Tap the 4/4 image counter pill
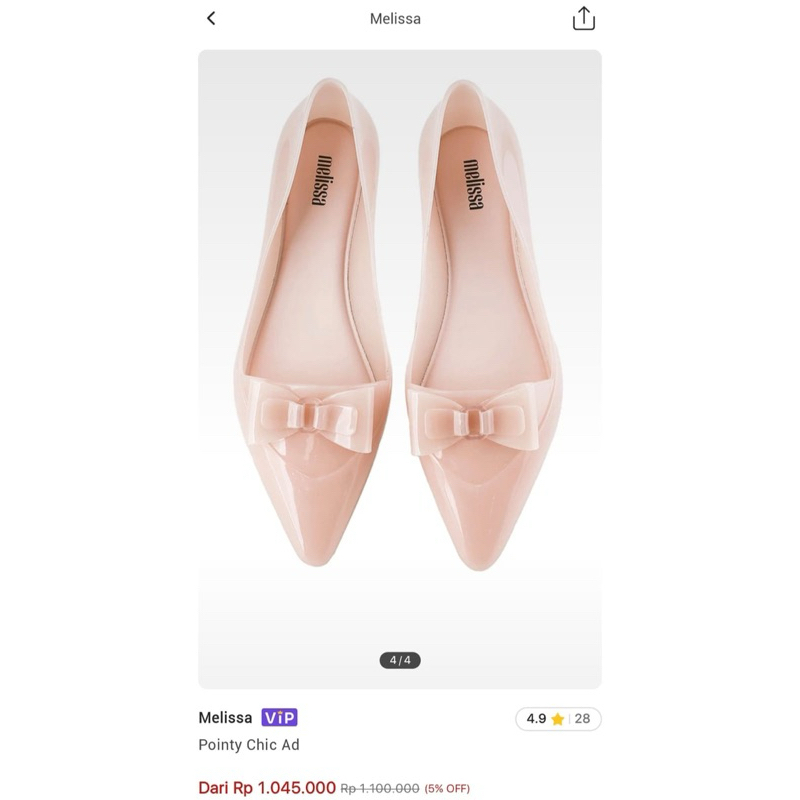800x800 pixels. point(400,660)
